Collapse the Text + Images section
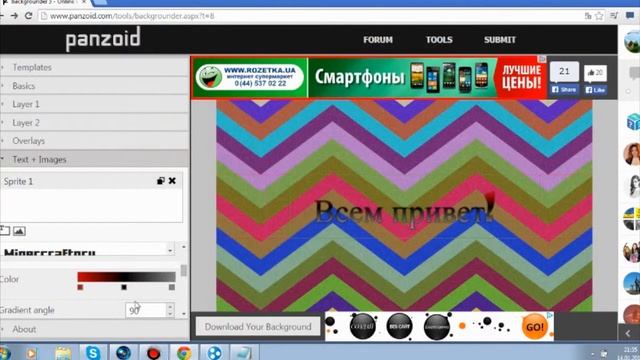 (x=94, y=159)
